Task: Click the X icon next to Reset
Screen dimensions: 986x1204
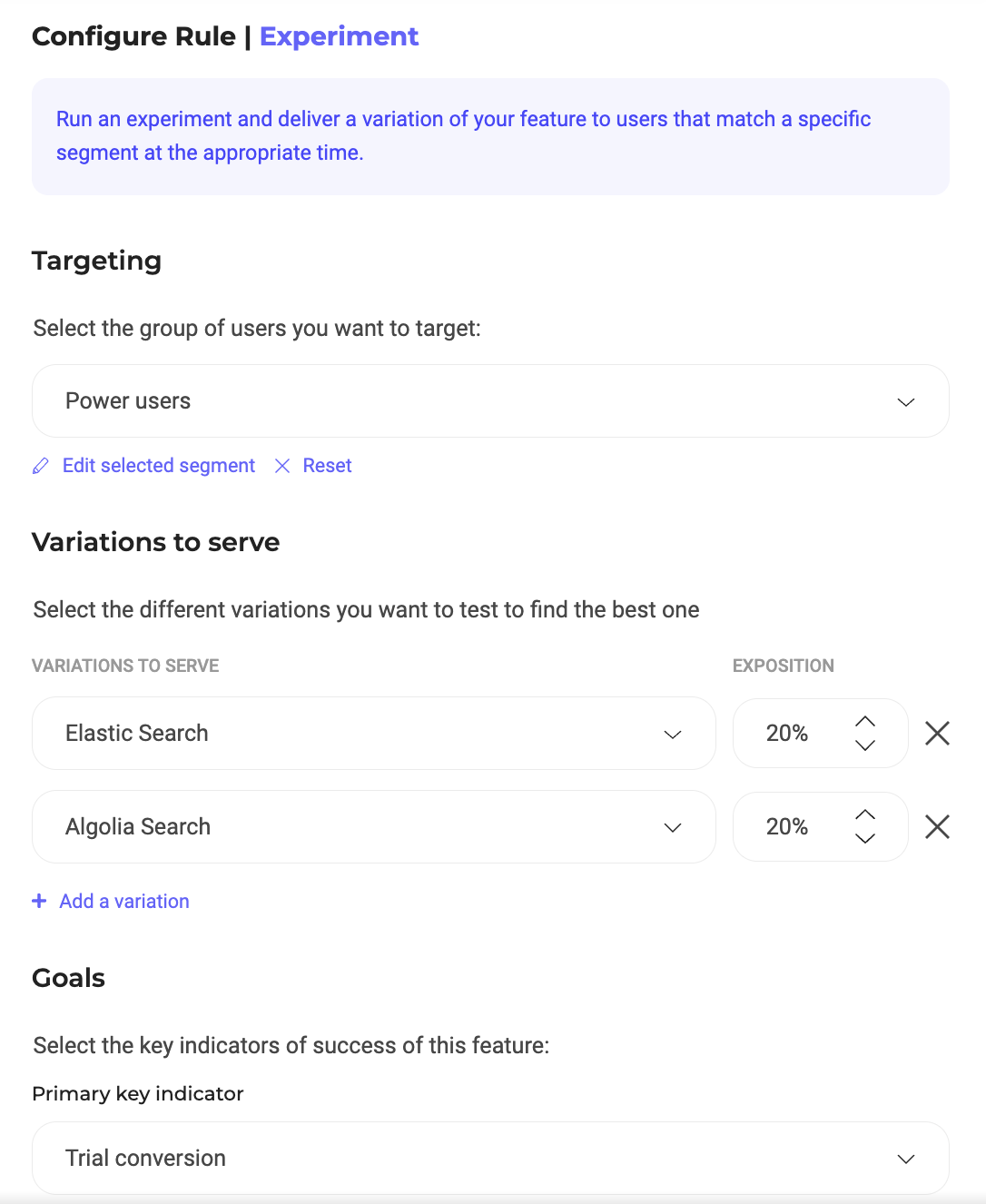Action: (x=282, y=466)
